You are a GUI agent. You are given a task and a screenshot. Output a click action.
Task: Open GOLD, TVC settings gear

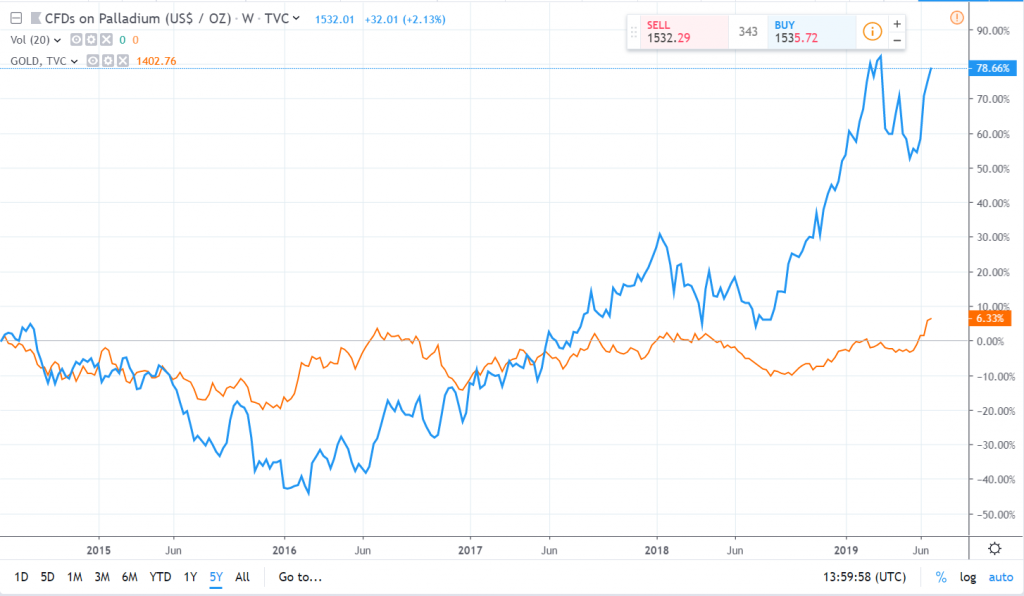point(108,60)
